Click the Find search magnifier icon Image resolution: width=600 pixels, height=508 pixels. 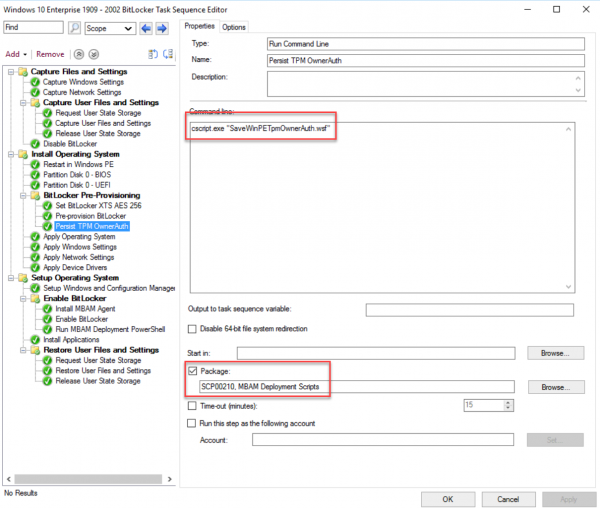tap(74, 28)
